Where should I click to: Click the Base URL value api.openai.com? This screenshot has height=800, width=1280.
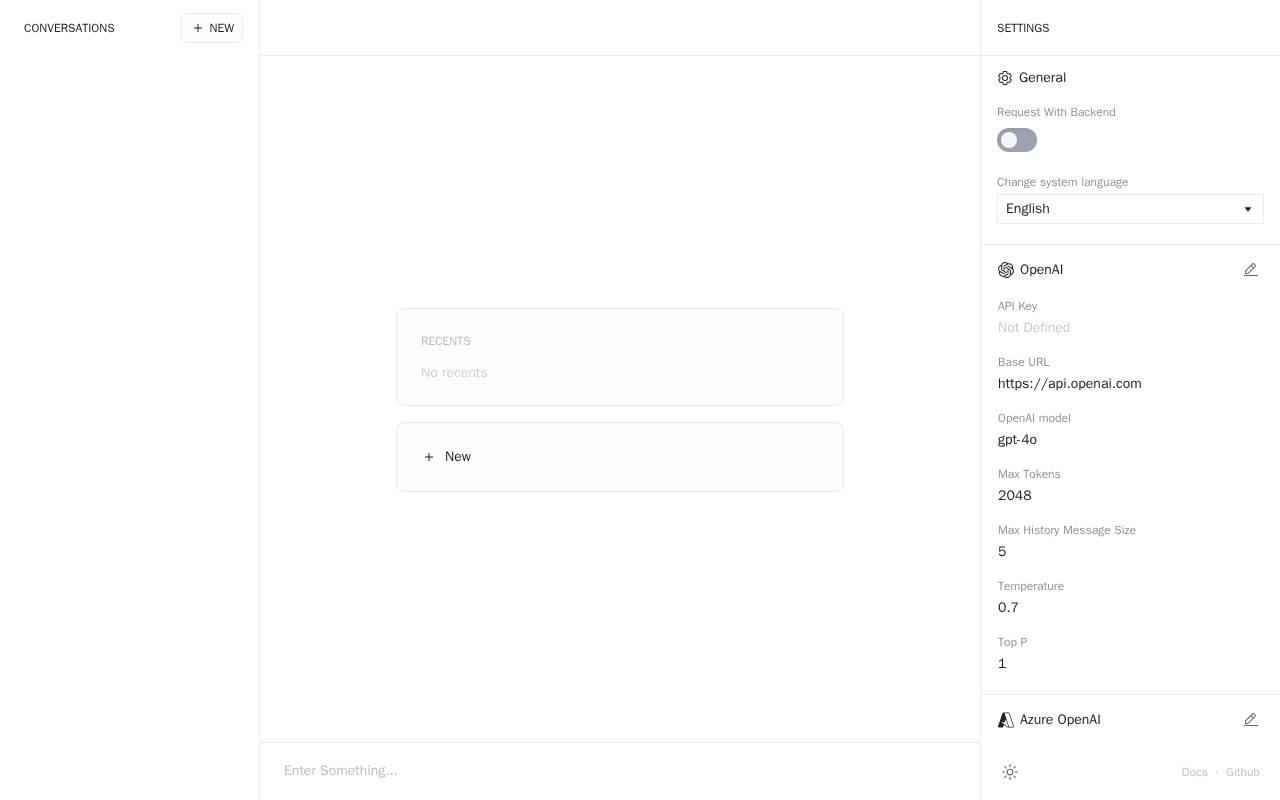pos(1069,384)
